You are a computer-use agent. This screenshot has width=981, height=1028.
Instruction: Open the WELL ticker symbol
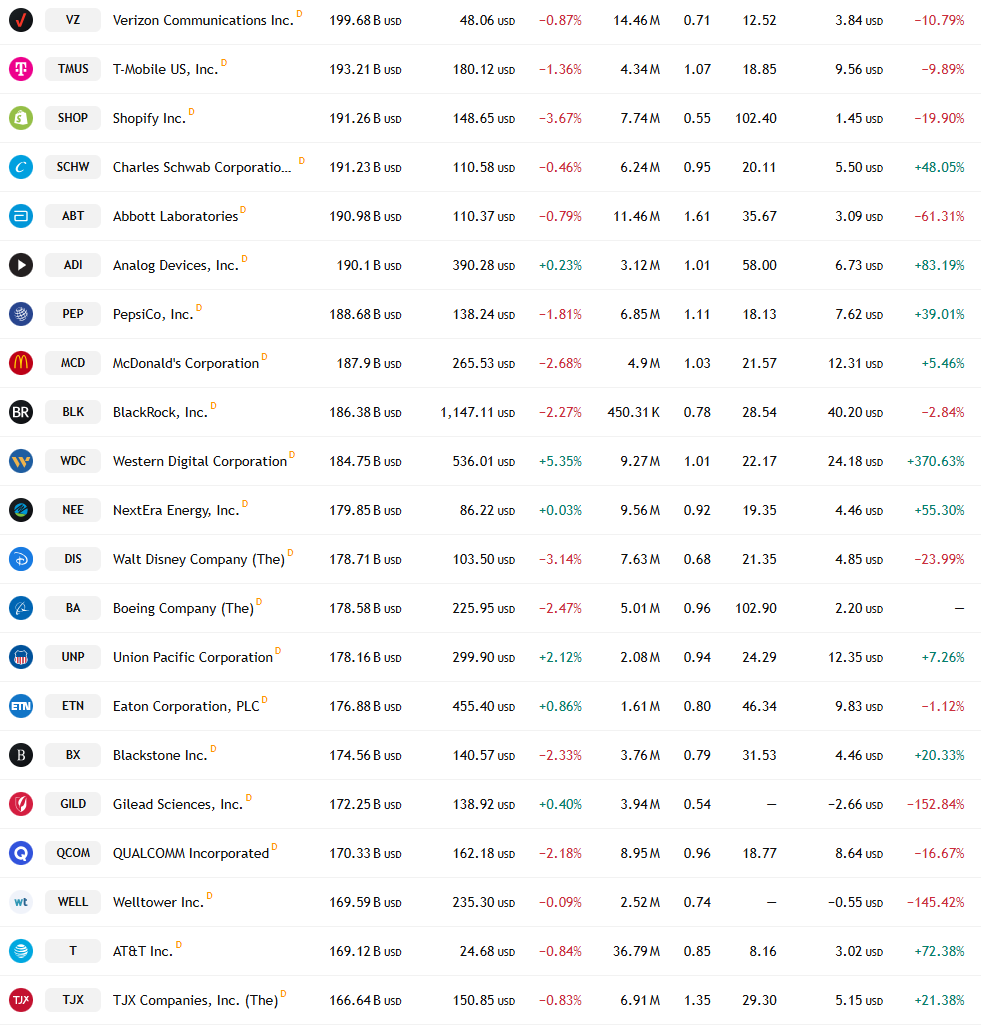coord(73,902)
